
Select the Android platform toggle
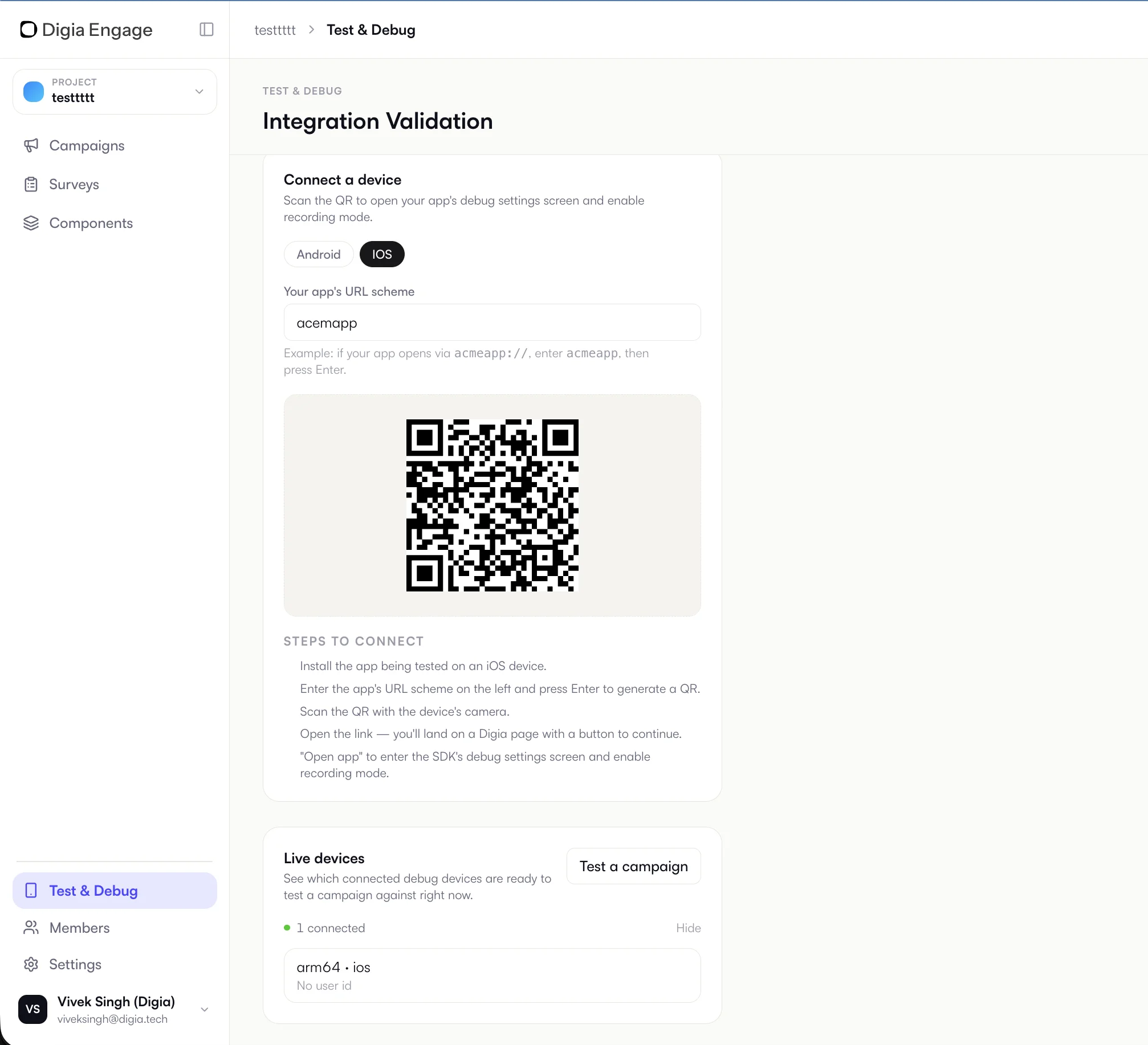point(319,254)
